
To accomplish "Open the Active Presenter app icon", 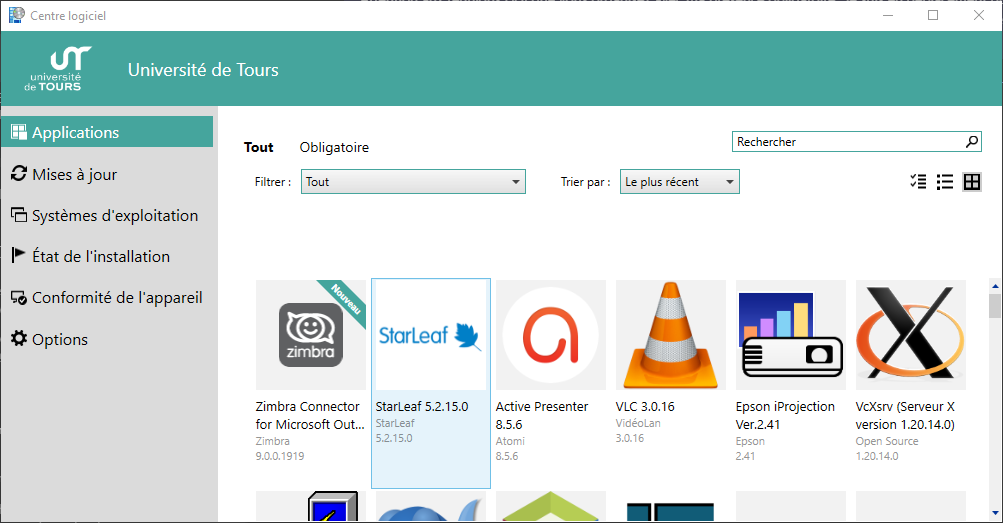I will click(x=551, y=335).
